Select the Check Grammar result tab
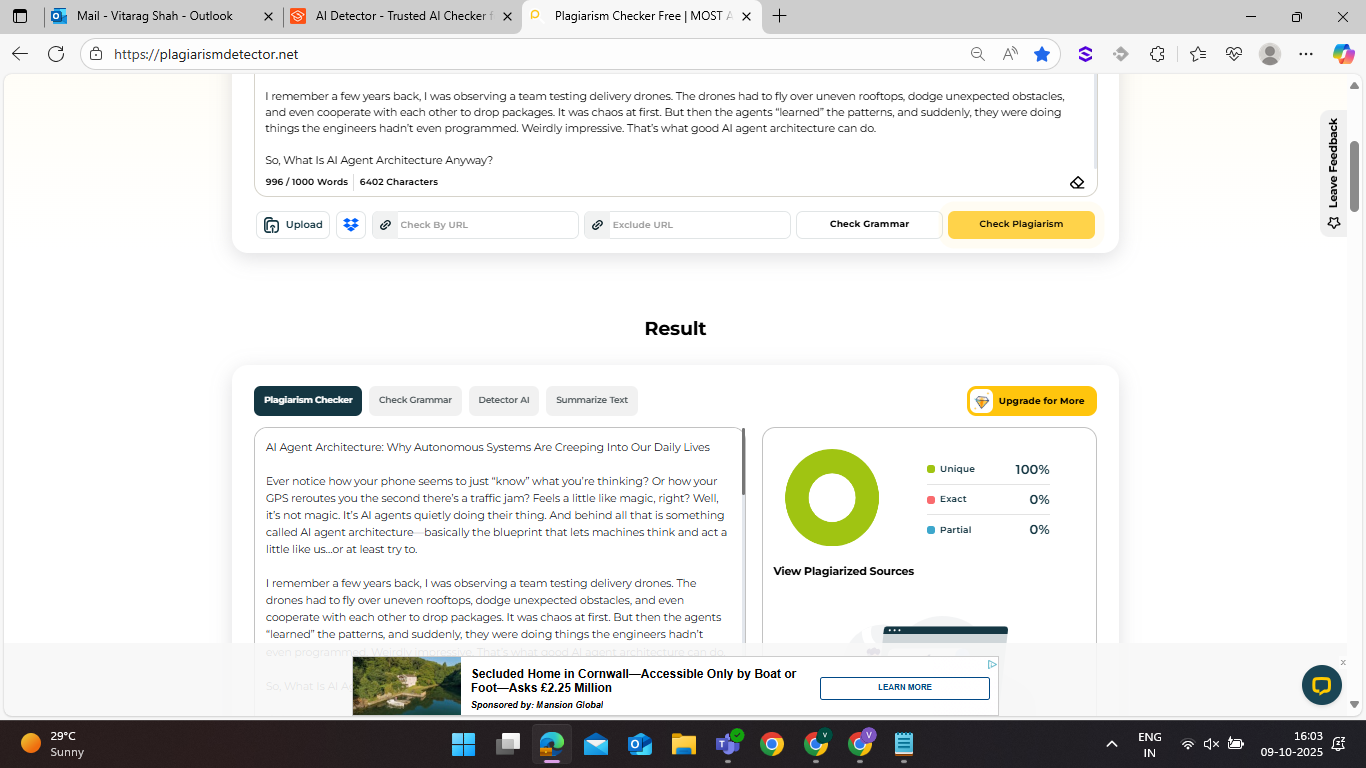The width and height of the screenshot is (1366, 768). pos(415,401)
